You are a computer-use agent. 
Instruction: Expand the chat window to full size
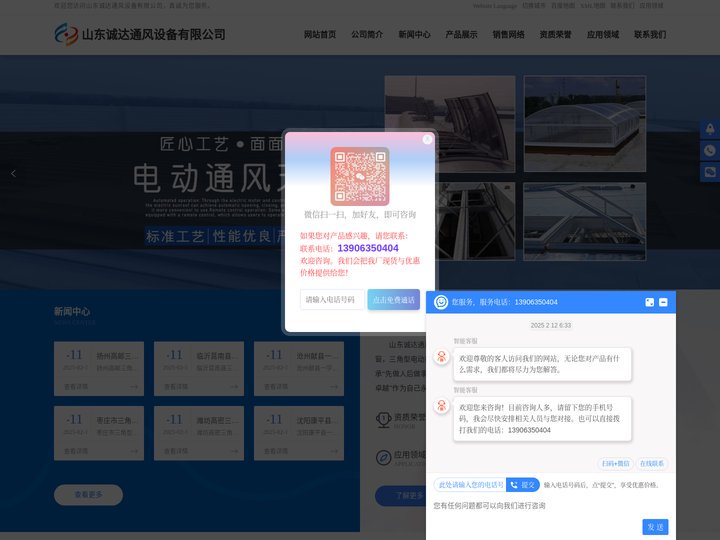tap(649, 302)
